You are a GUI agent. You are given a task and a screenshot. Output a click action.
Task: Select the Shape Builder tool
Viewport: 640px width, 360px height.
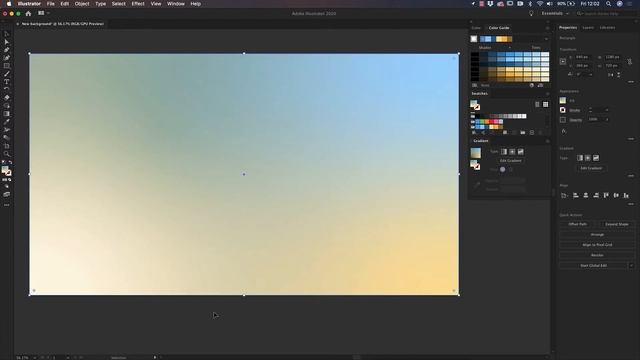coord(7,106)
